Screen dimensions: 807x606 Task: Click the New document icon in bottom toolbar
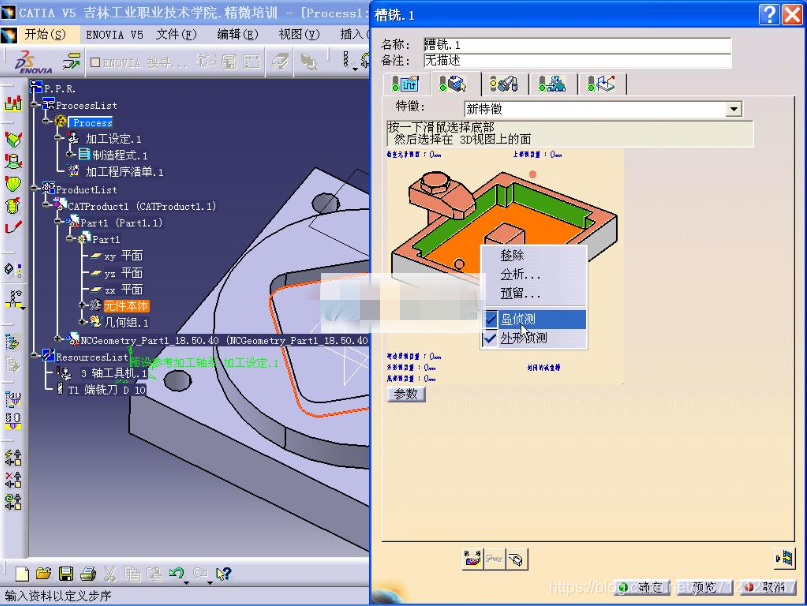click(22, 573)
